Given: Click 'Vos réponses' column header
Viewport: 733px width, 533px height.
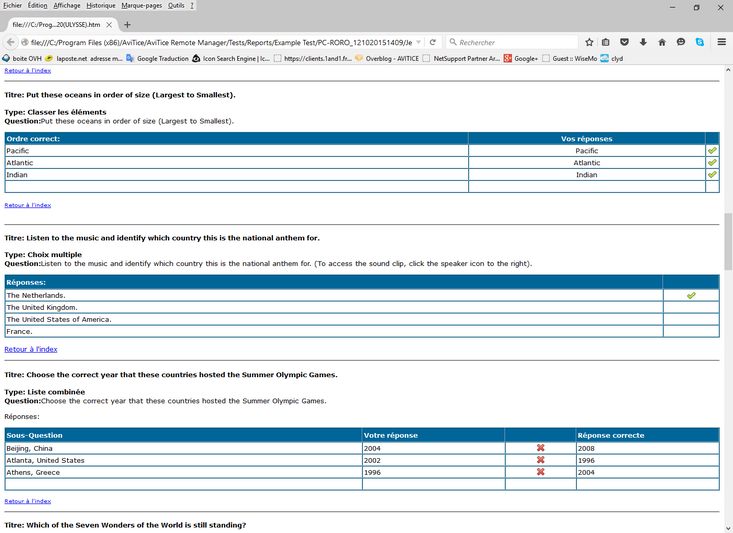Looking at the screenshot, I should point(587,138).
